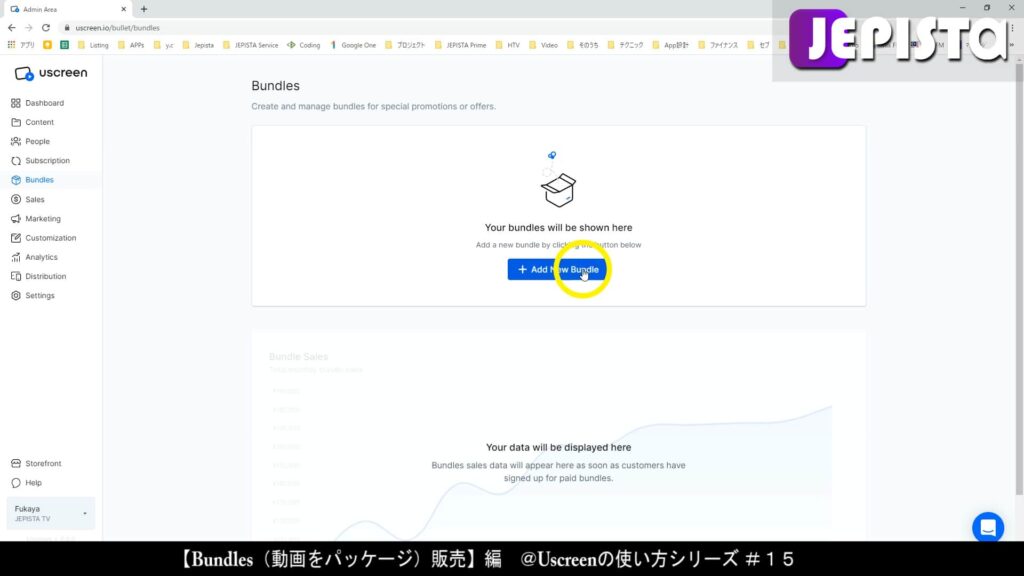
Task: Open the yellow square icon bookmark
Action: tap(48, 45)
